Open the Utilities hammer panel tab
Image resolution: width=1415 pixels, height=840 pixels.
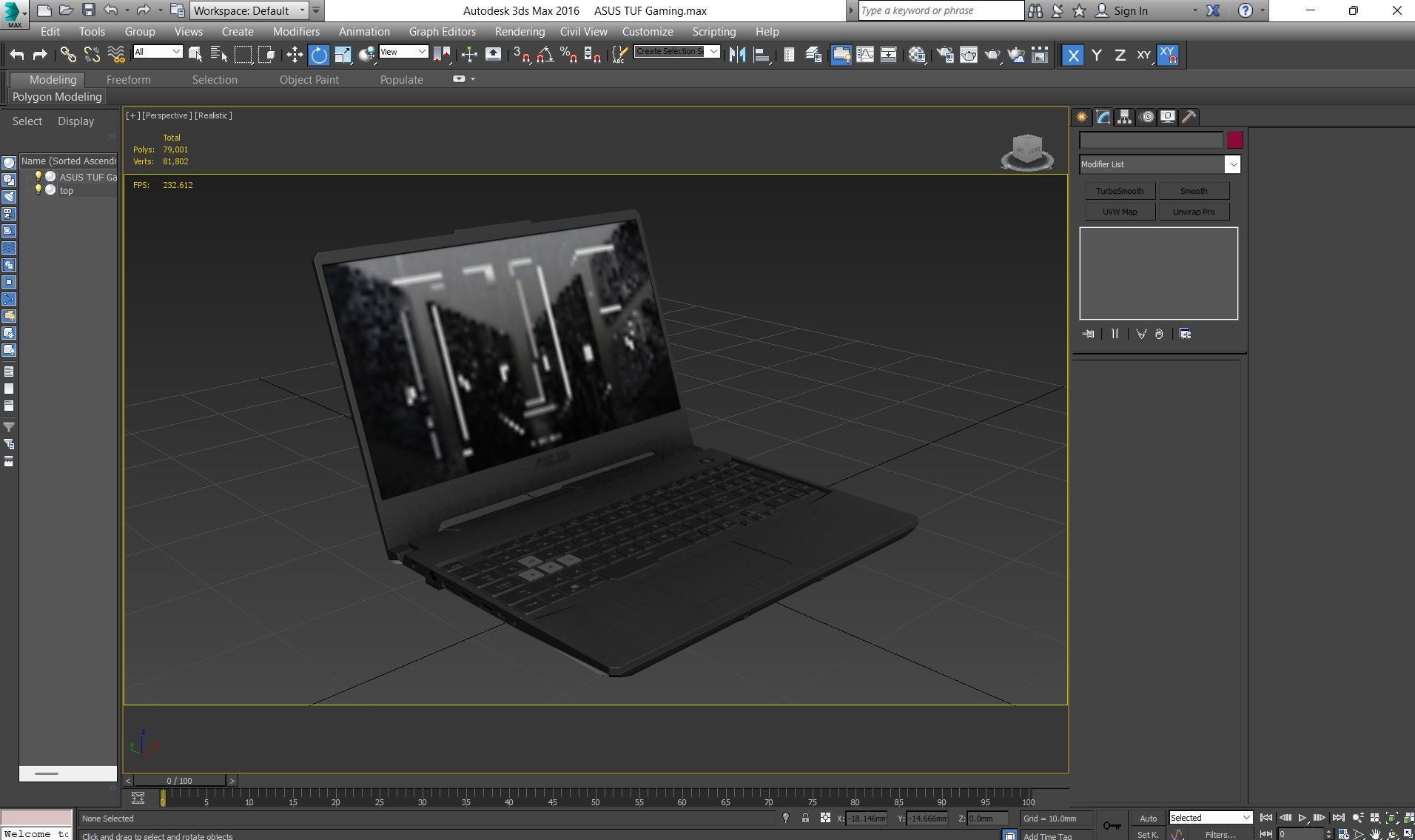click(x=1189, y=117)
